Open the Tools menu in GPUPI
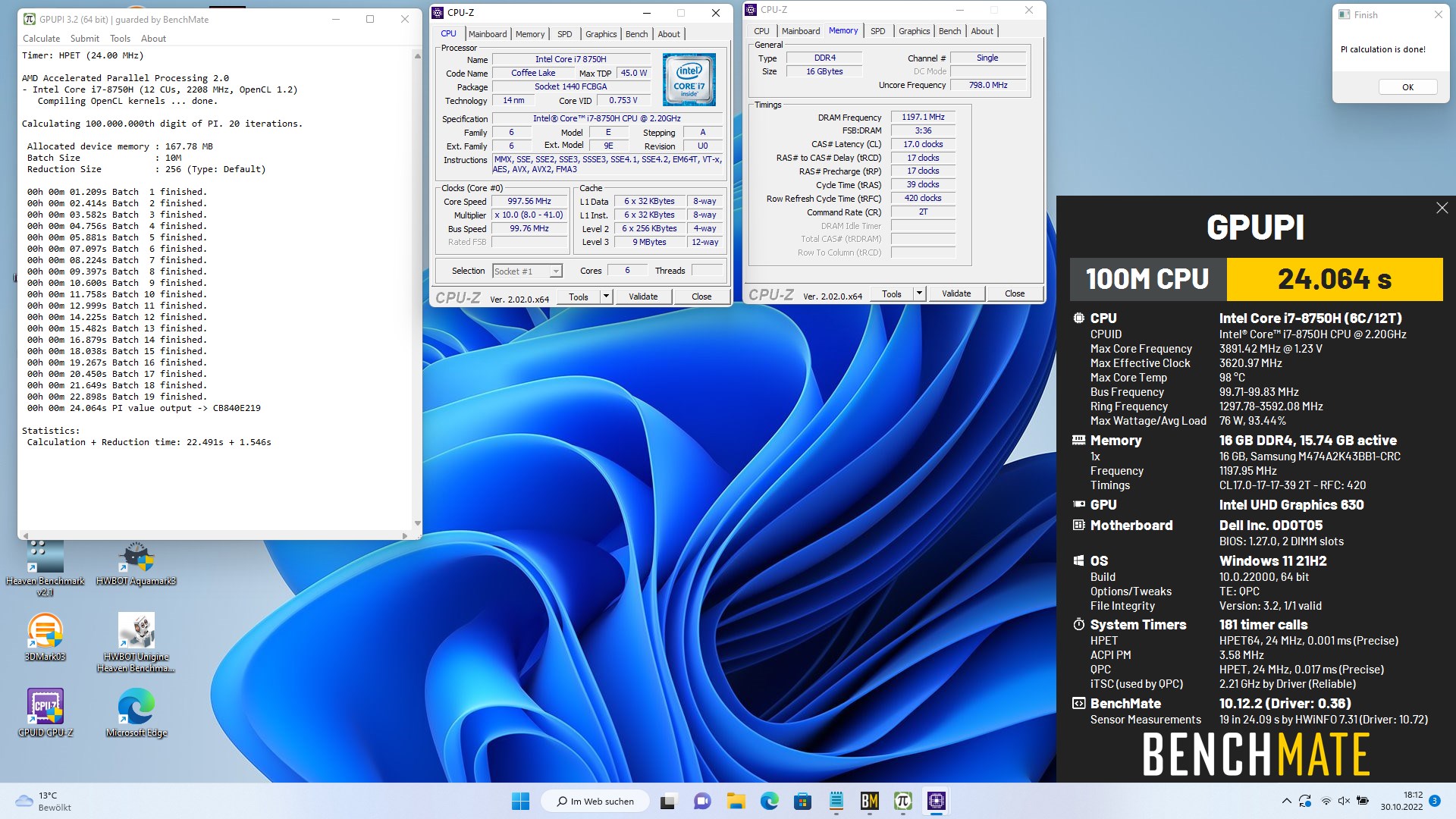This screenshot has width=1456, height=819. tap(120, 39)
